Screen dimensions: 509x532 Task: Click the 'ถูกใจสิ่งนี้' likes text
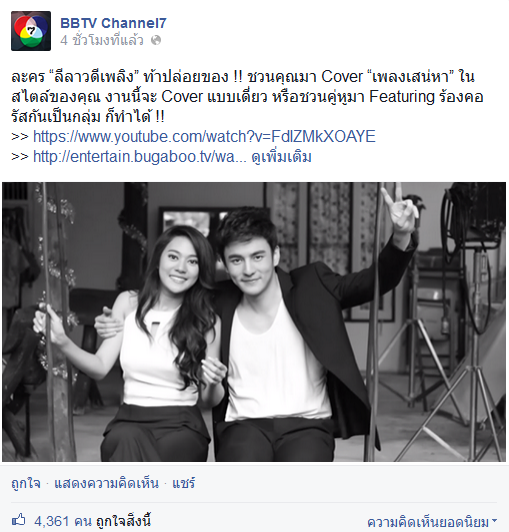pos(124,521)
